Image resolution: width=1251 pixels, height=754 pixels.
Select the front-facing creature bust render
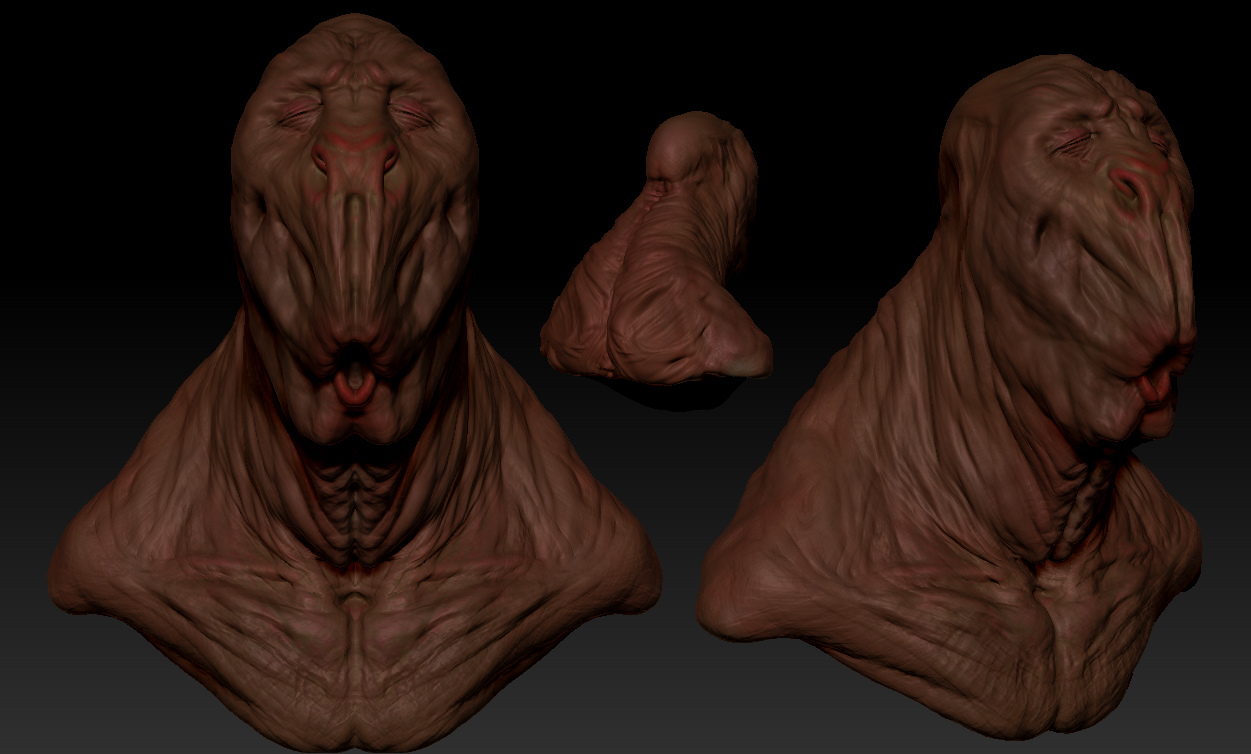pos(355,382)
